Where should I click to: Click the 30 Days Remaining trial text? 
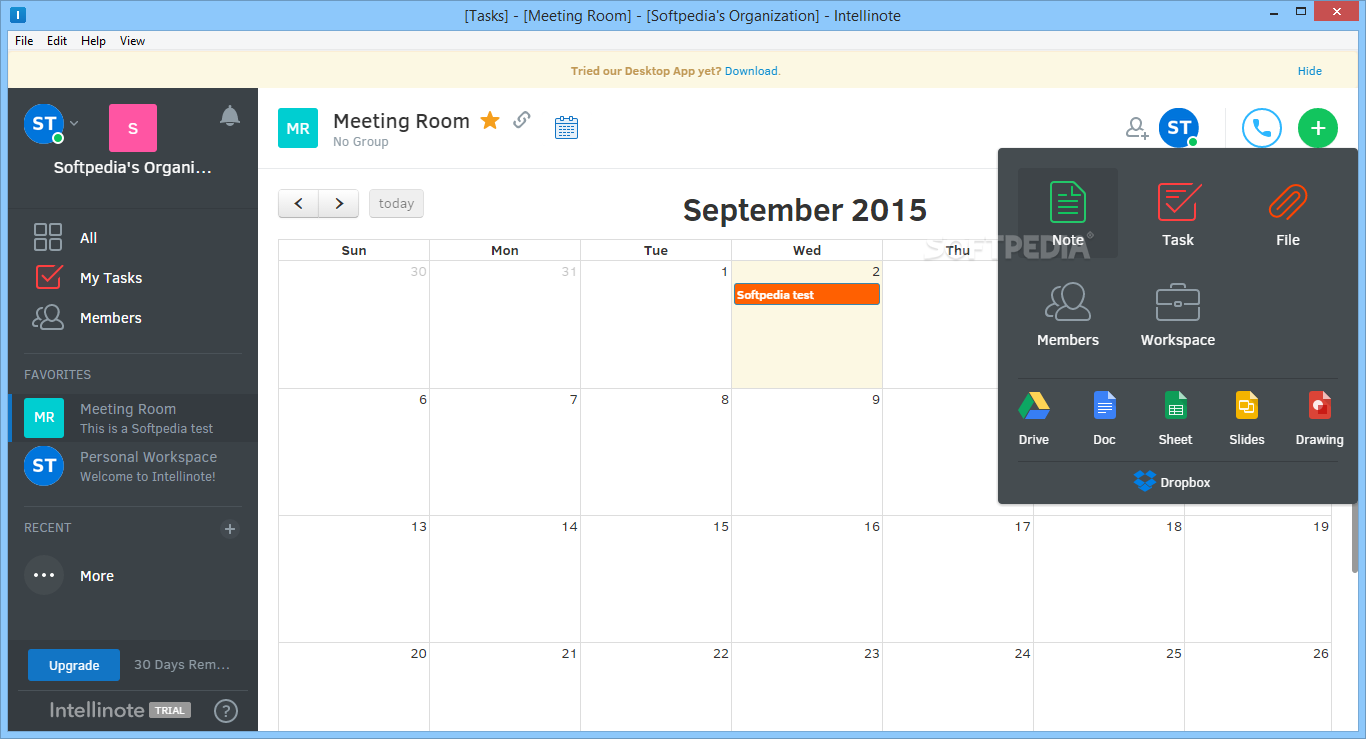click(x=181, y=665)
